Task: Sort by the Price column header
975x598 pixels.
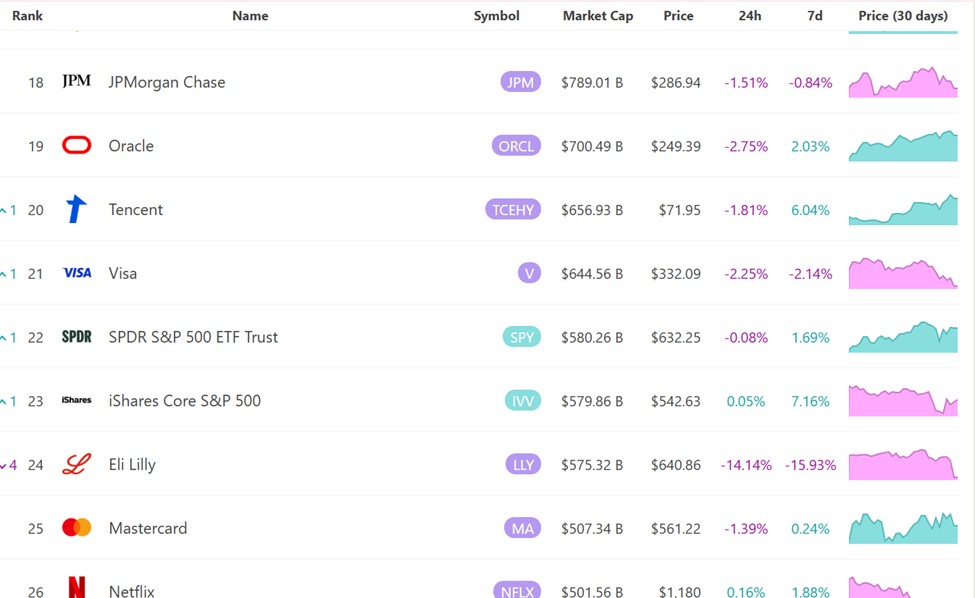Action: [x=678, y=16]
